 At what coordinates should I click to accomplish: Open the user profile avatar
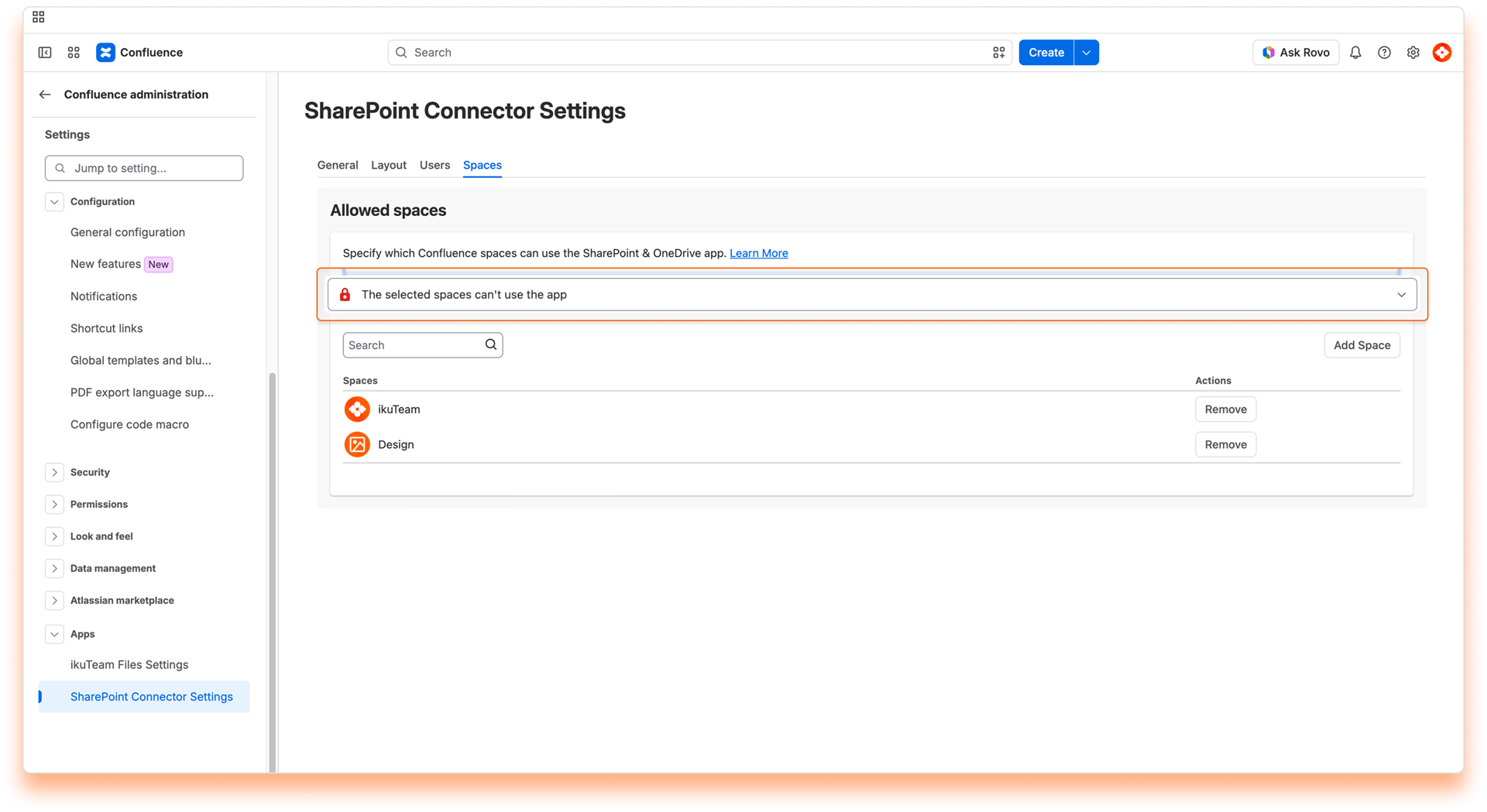click(1441, 53)
